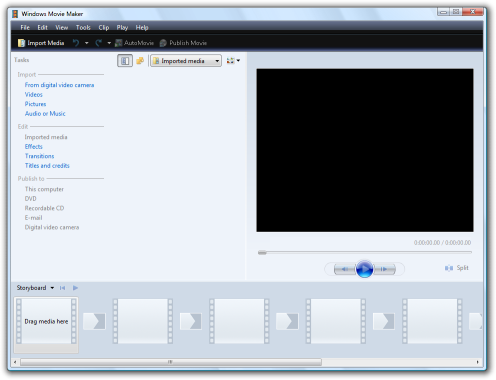Click the first transition cell in storyboard
This screenshot has height=380, width=496.
click(x=94, y=321)
